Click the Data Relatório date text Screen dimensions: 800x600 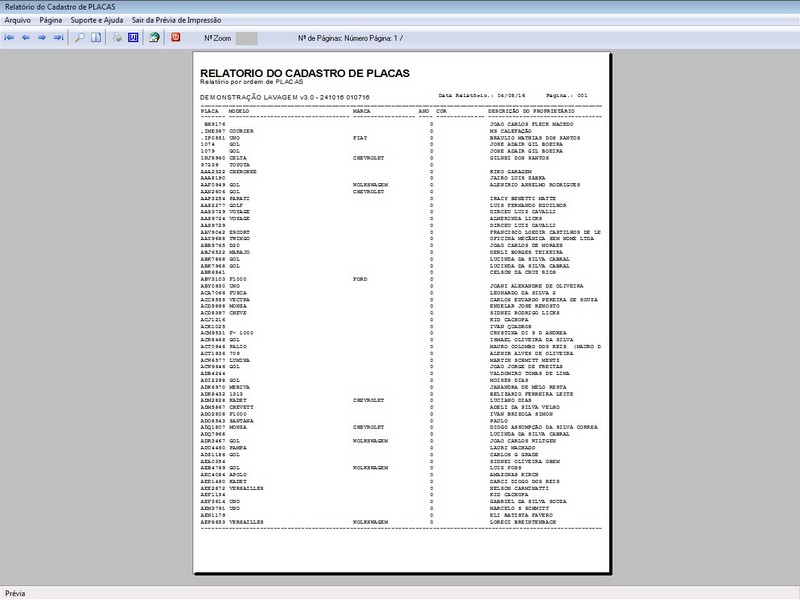482,95
